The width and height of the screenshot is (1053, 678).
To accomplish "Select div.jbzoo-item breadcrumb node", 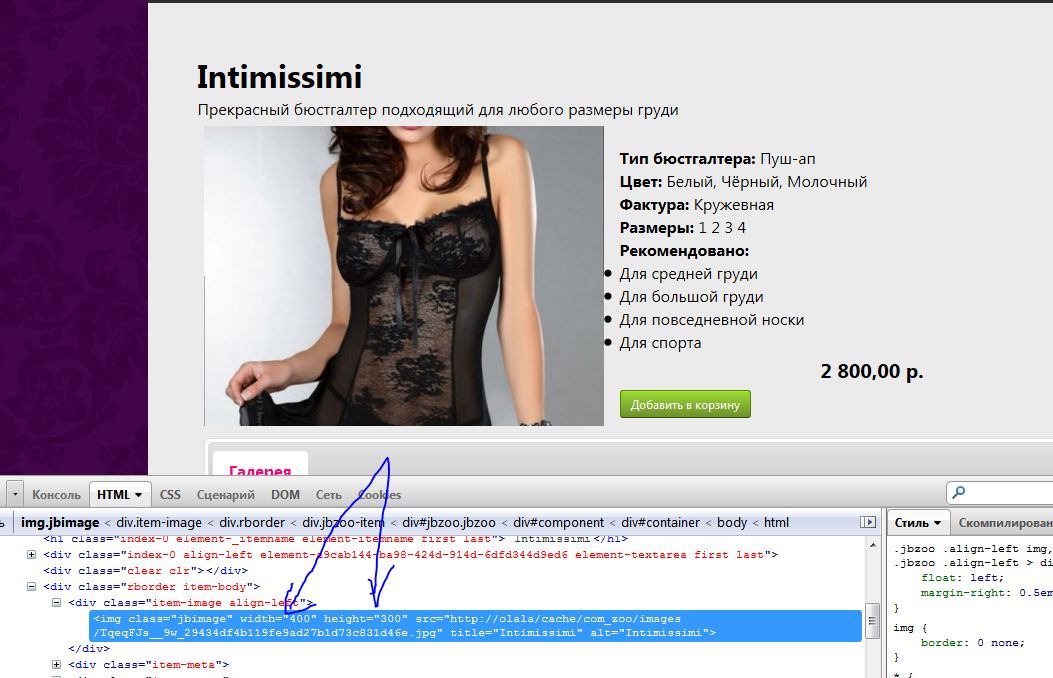I will (343, 522).
